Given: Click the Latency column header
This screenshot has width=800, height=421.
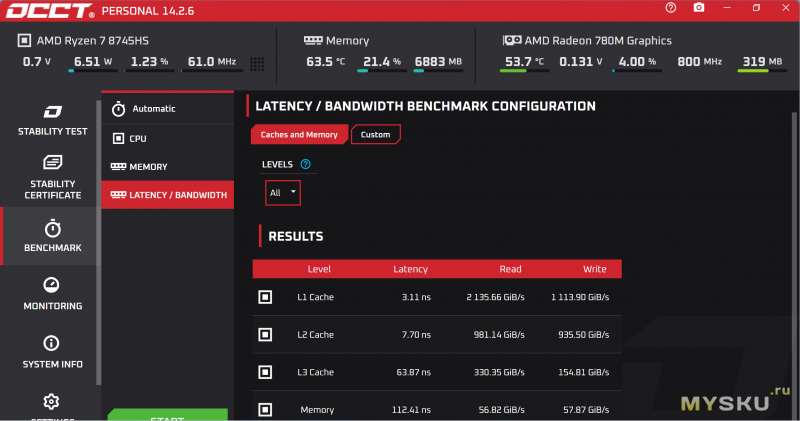Looking at the screenshot, I should click(410, 269).
